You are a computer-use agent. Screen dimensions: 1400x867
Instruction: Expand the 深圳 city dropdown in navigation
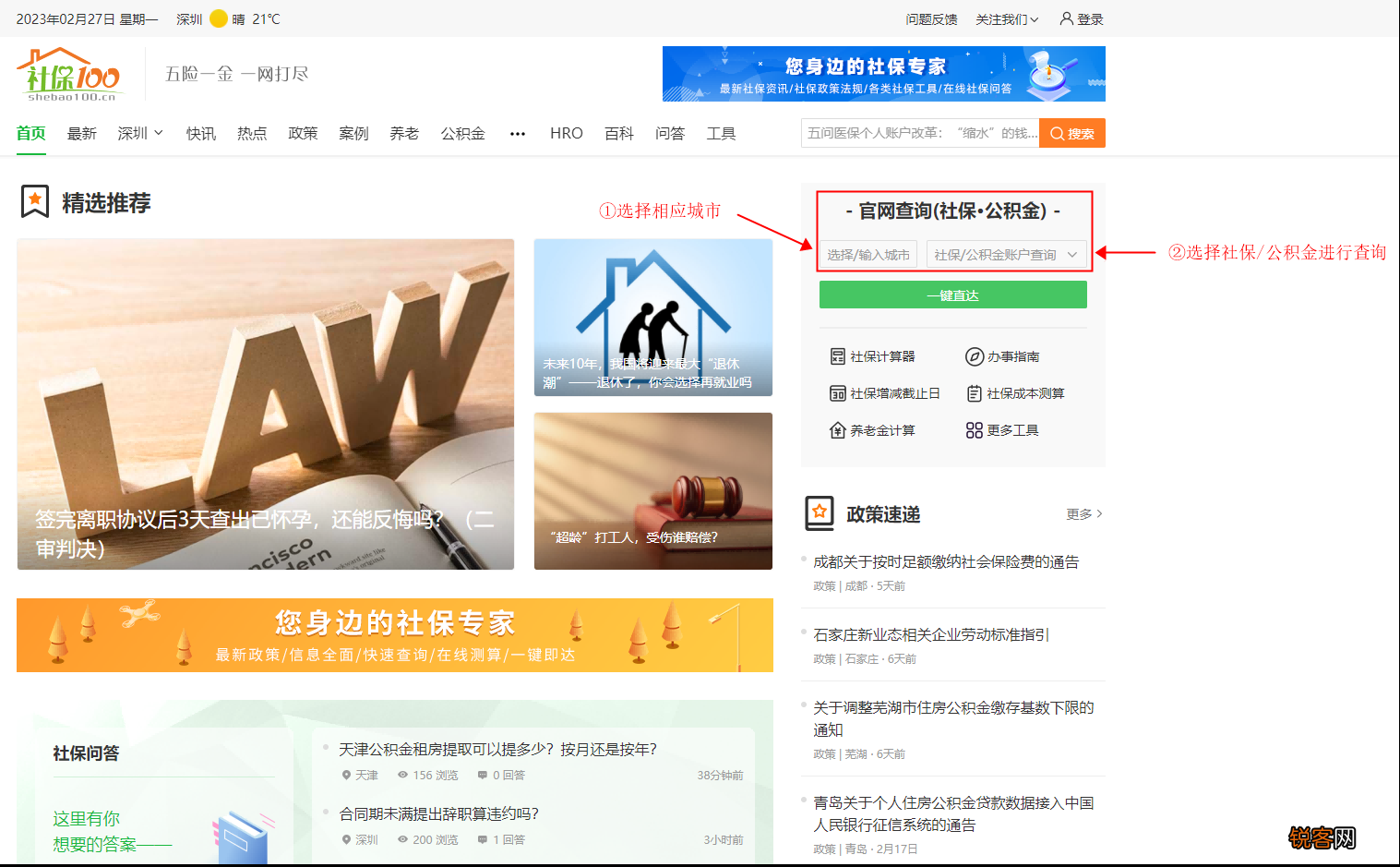coord(138,133)
